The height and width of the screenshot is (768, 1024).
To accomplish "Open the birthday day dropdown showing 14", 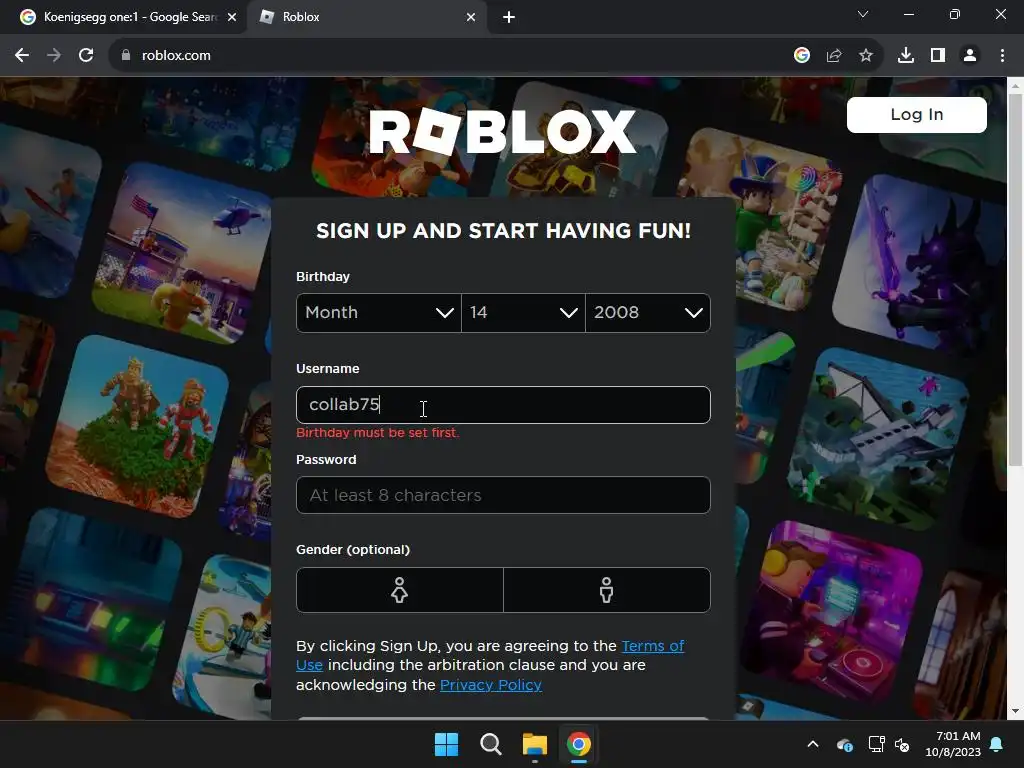I will 523,313.
